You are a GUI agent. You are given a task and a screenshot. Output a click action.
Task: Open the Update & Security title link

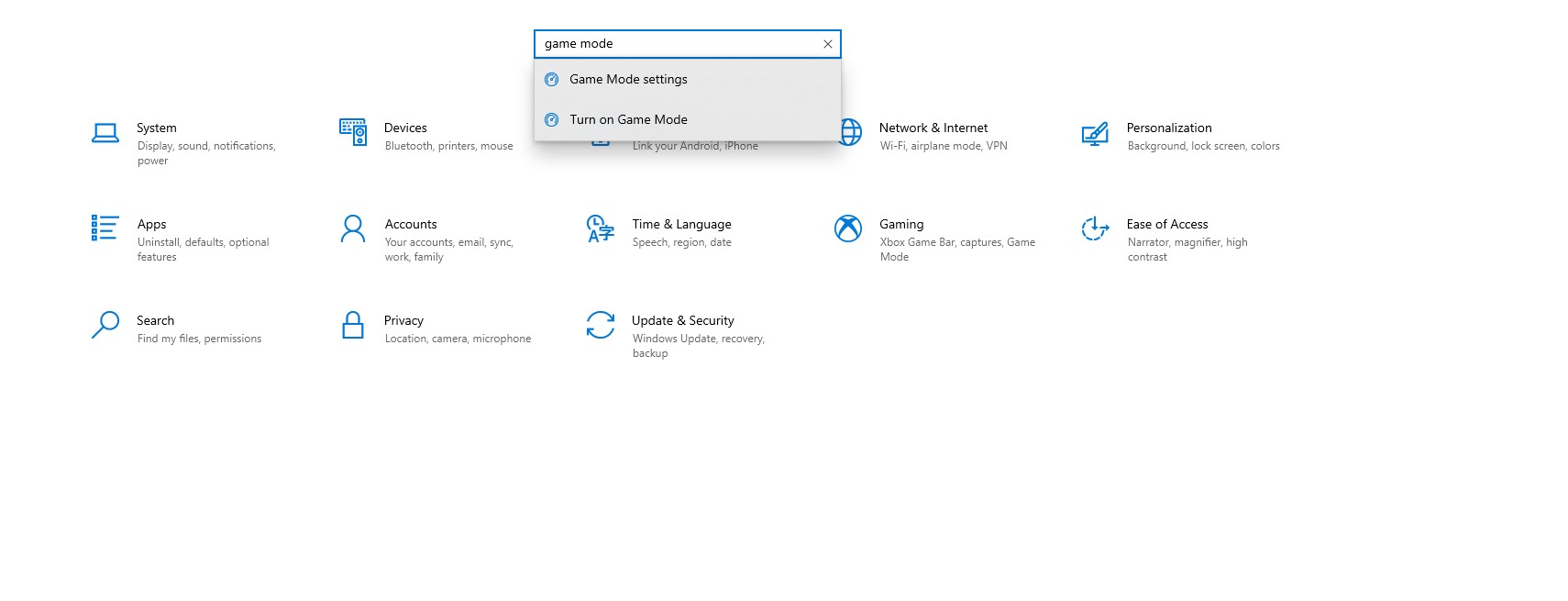(682, 320)
